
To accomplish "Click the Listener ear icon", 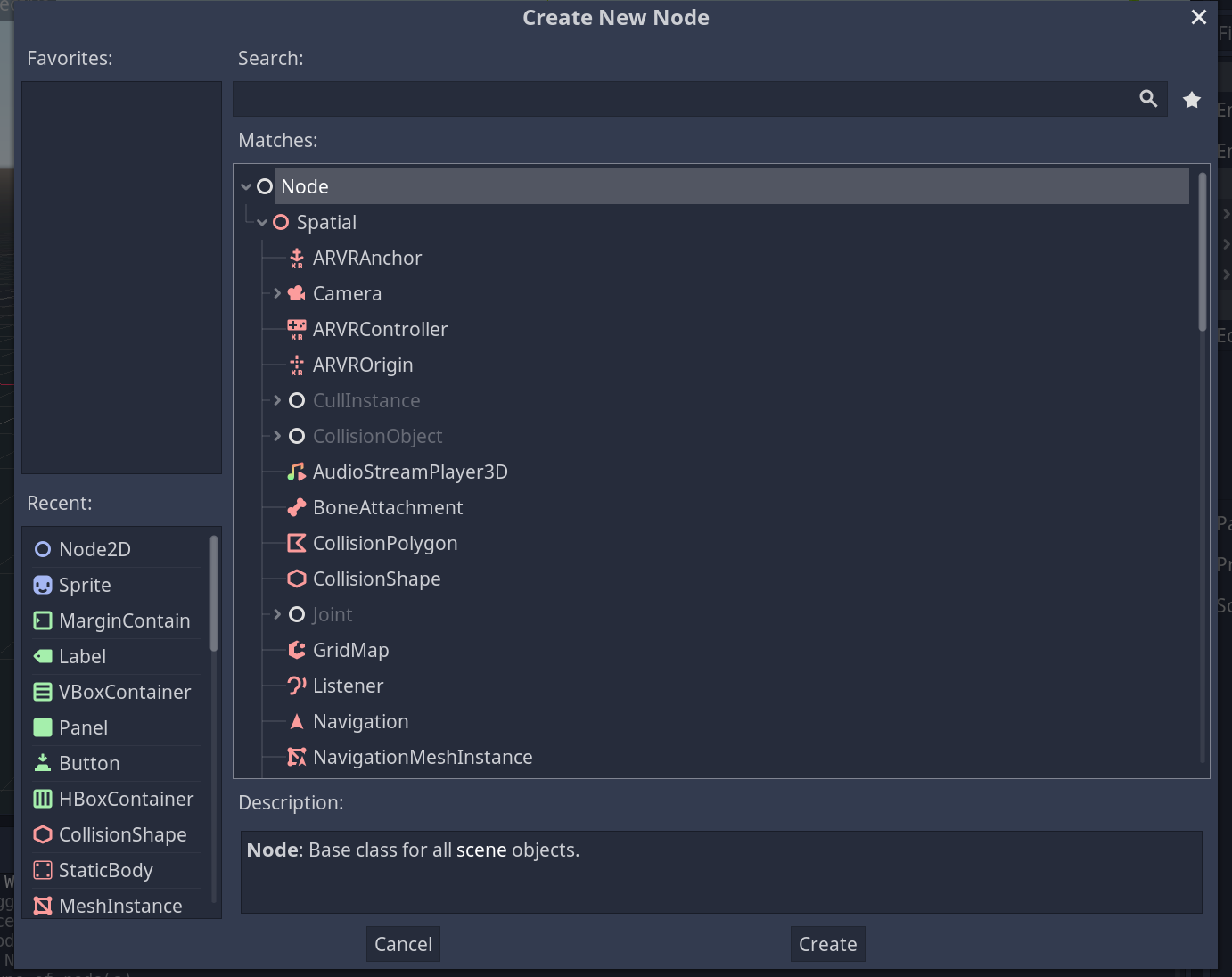I will 296,686.
